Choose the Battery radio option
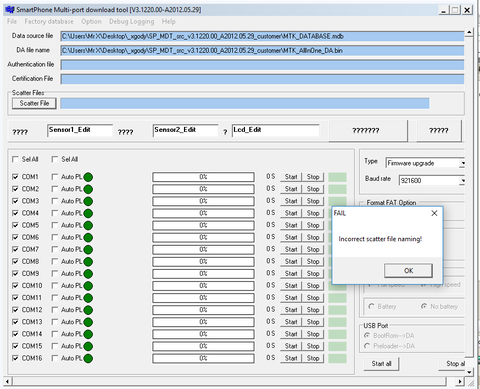Image resolution: width=480 pixels, height=389 pixels. coord(371,306)
